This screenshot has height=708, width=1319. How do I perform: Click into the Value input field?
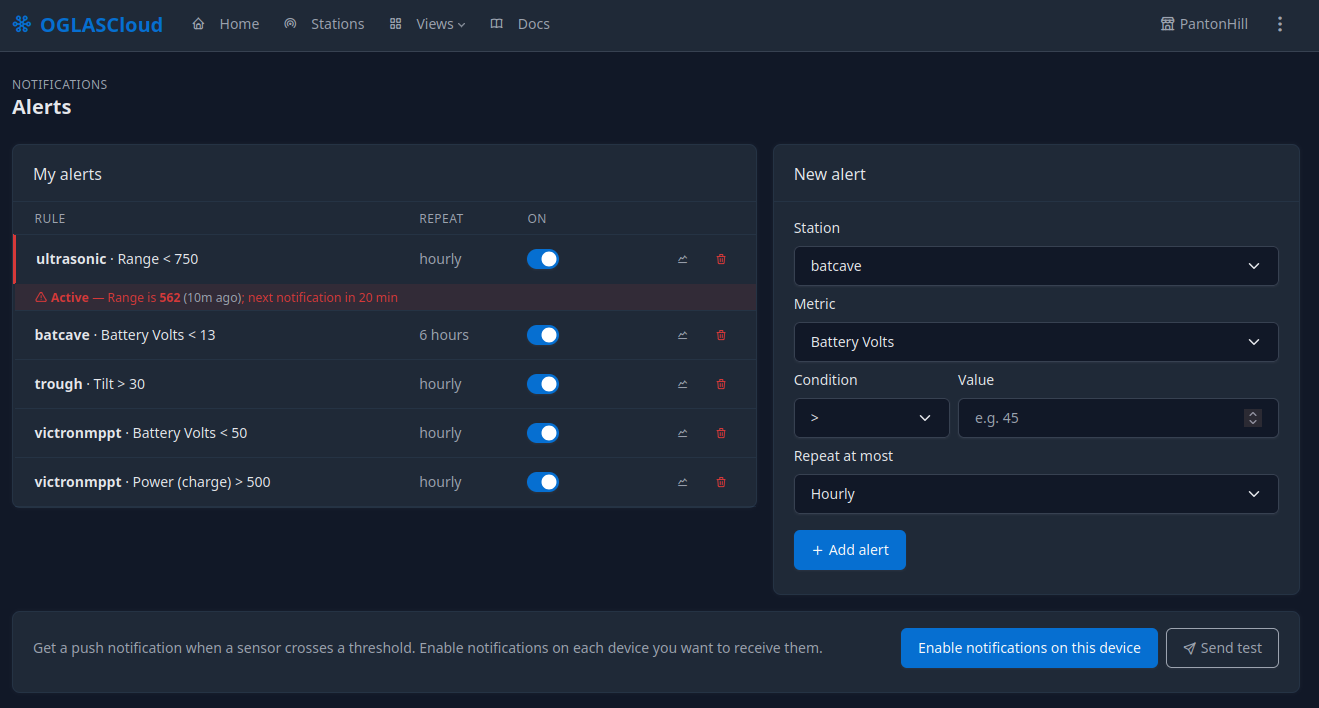point(1118,418)
